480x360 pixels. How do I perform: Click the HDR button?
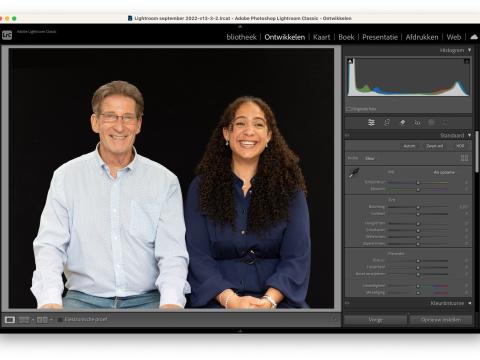point(460,146)
